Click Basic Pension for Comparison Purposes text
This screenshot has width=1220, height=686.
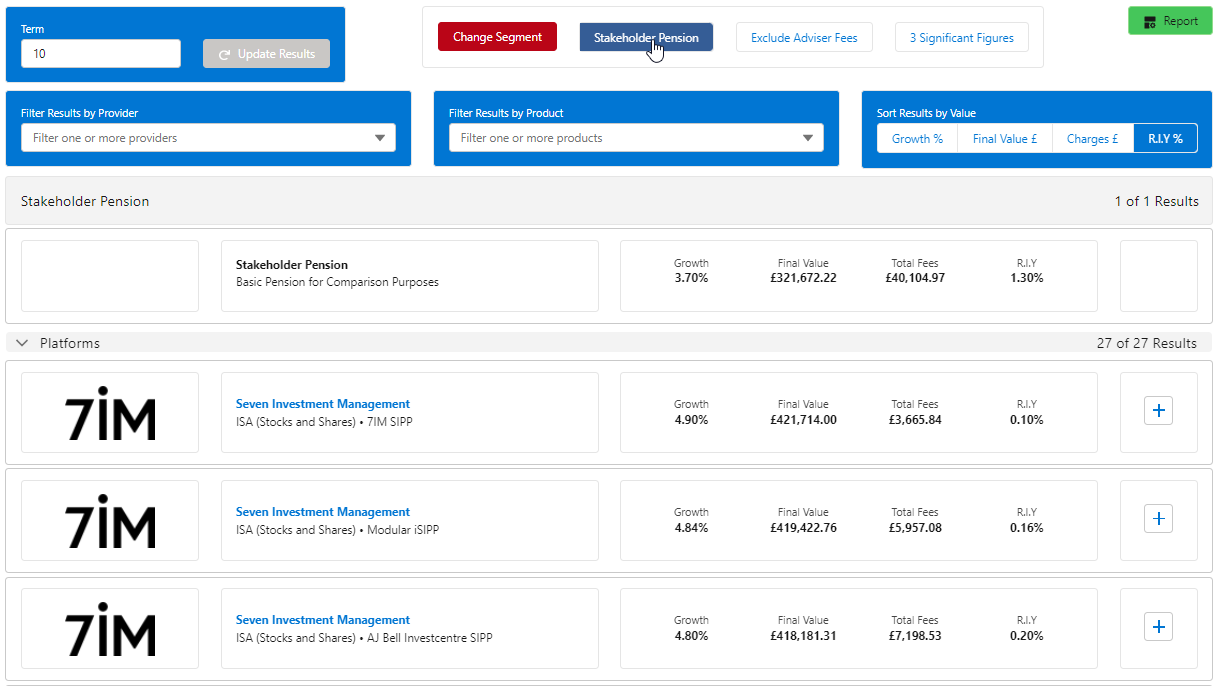pos(337,282)
